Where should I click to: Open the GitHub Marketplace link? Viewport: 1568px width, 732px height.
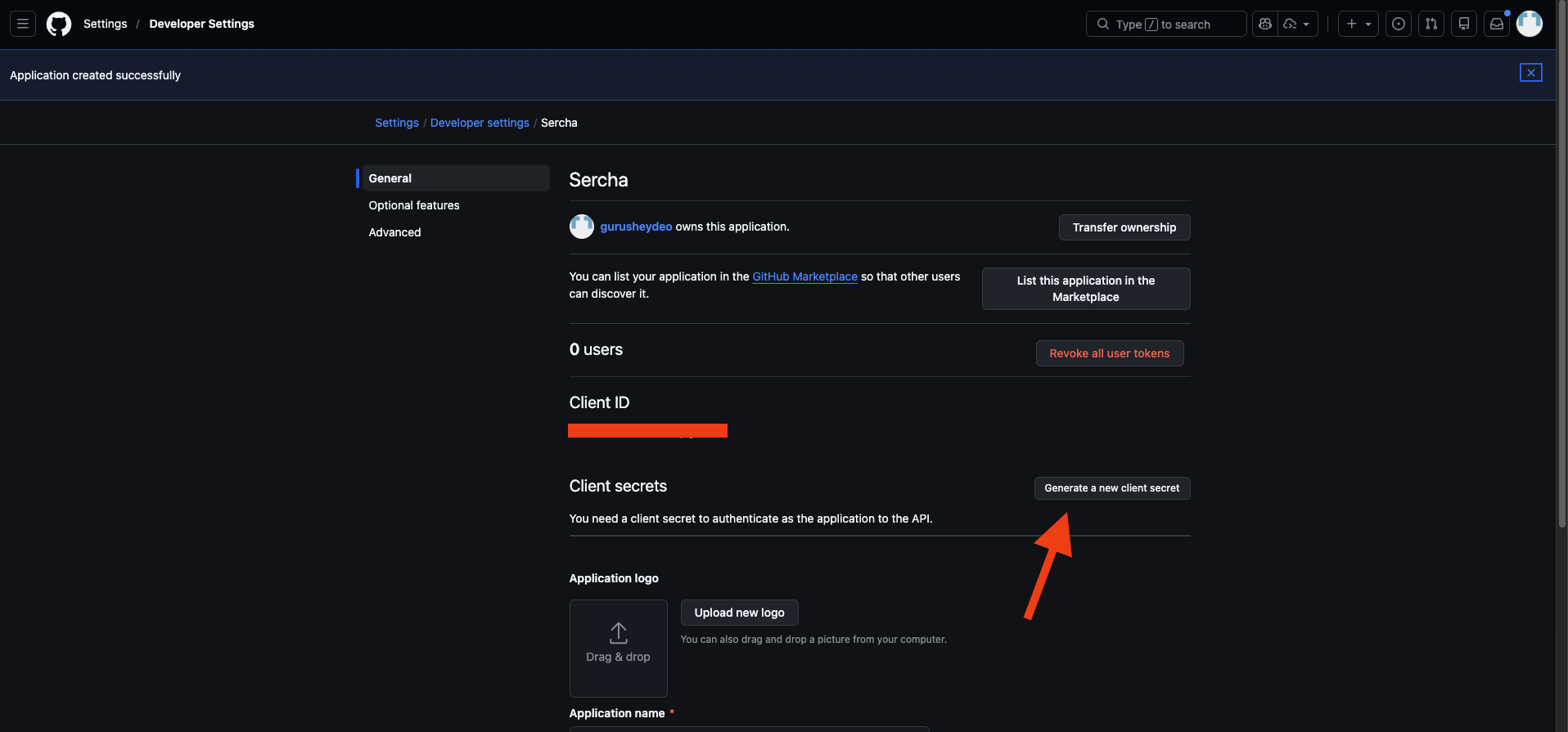pyautogui.click(x=804, y=276)
